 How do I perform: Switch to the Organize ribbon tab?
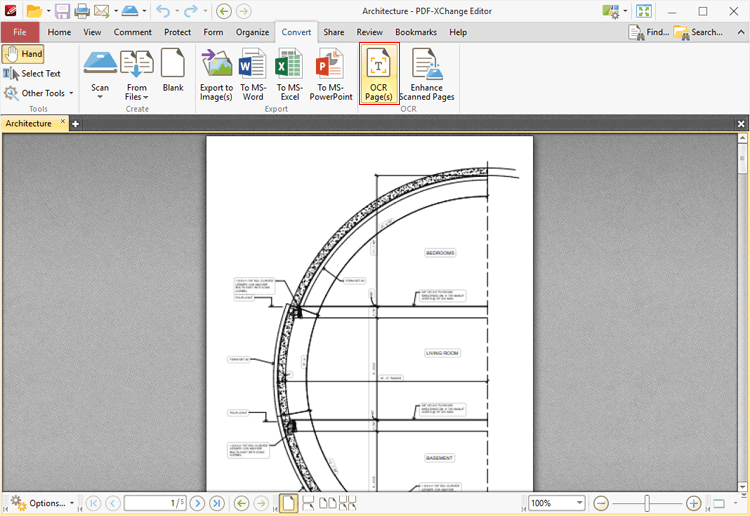(x=252, y=32)
